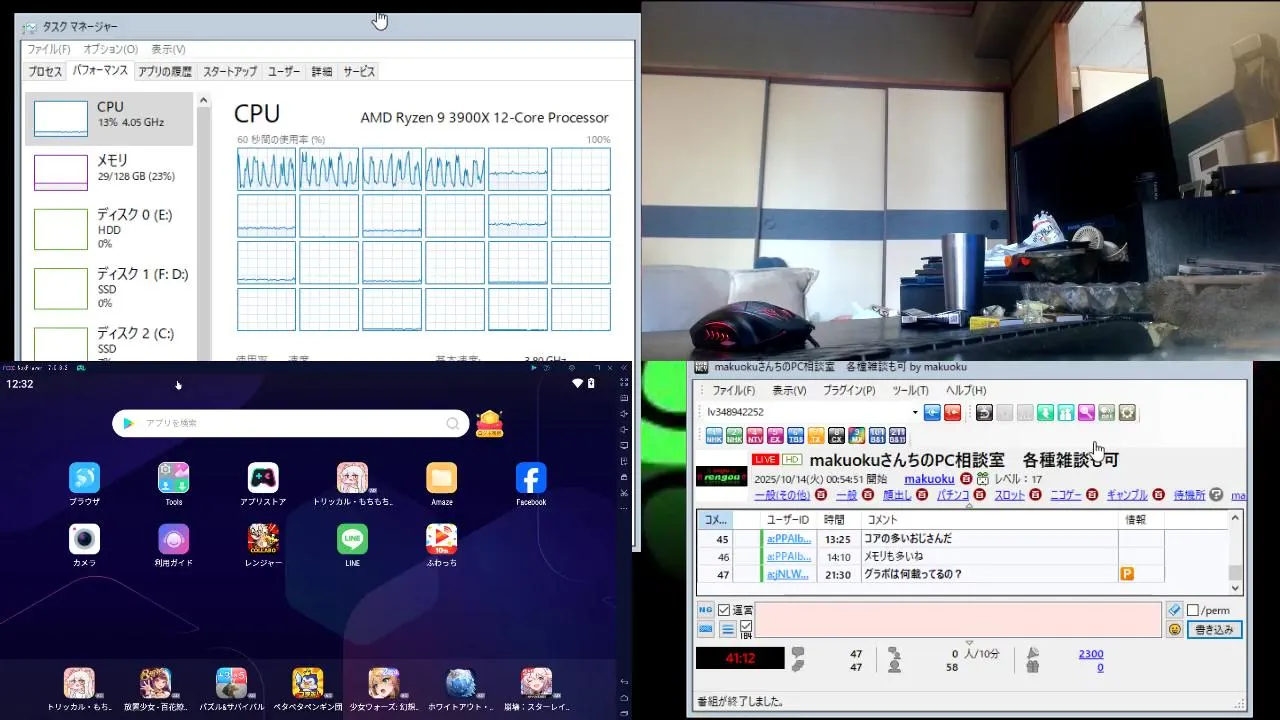
Task: Select the NHK channel 1 icon
Action: point(714,435)
